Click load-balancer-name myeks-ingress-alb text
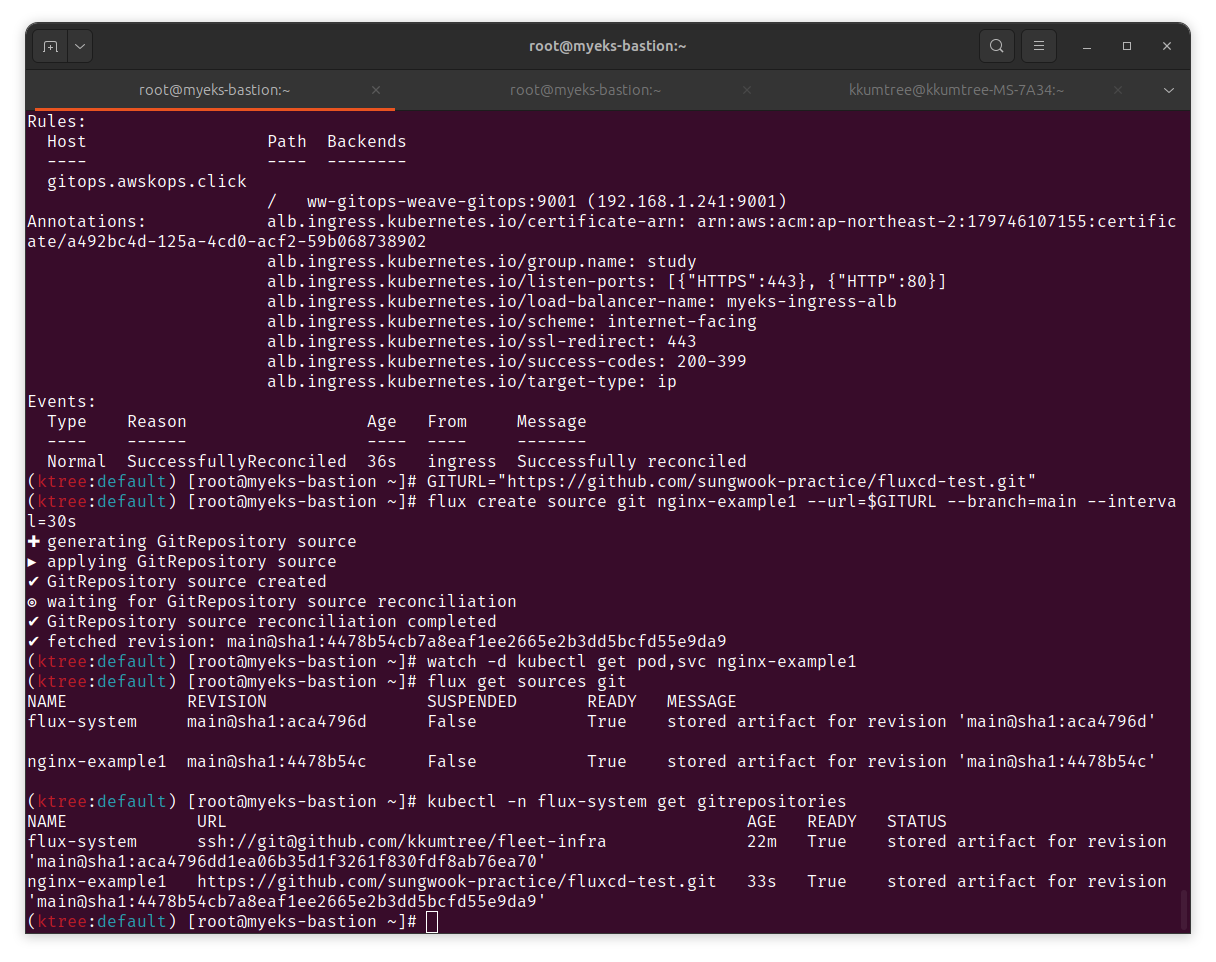This screenshot has height=962, width=1216. [x=582, y=301]
